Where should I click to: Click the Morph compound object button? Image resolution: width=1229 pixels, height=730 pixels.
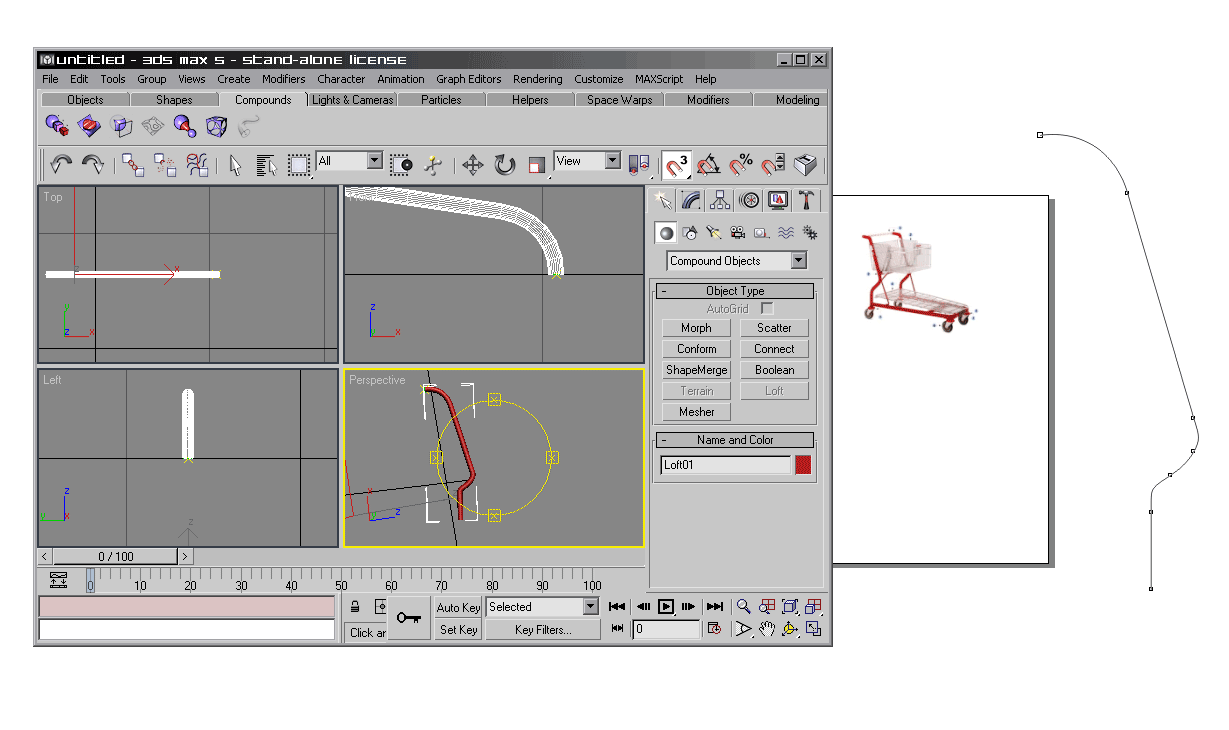tap(697, 328)
